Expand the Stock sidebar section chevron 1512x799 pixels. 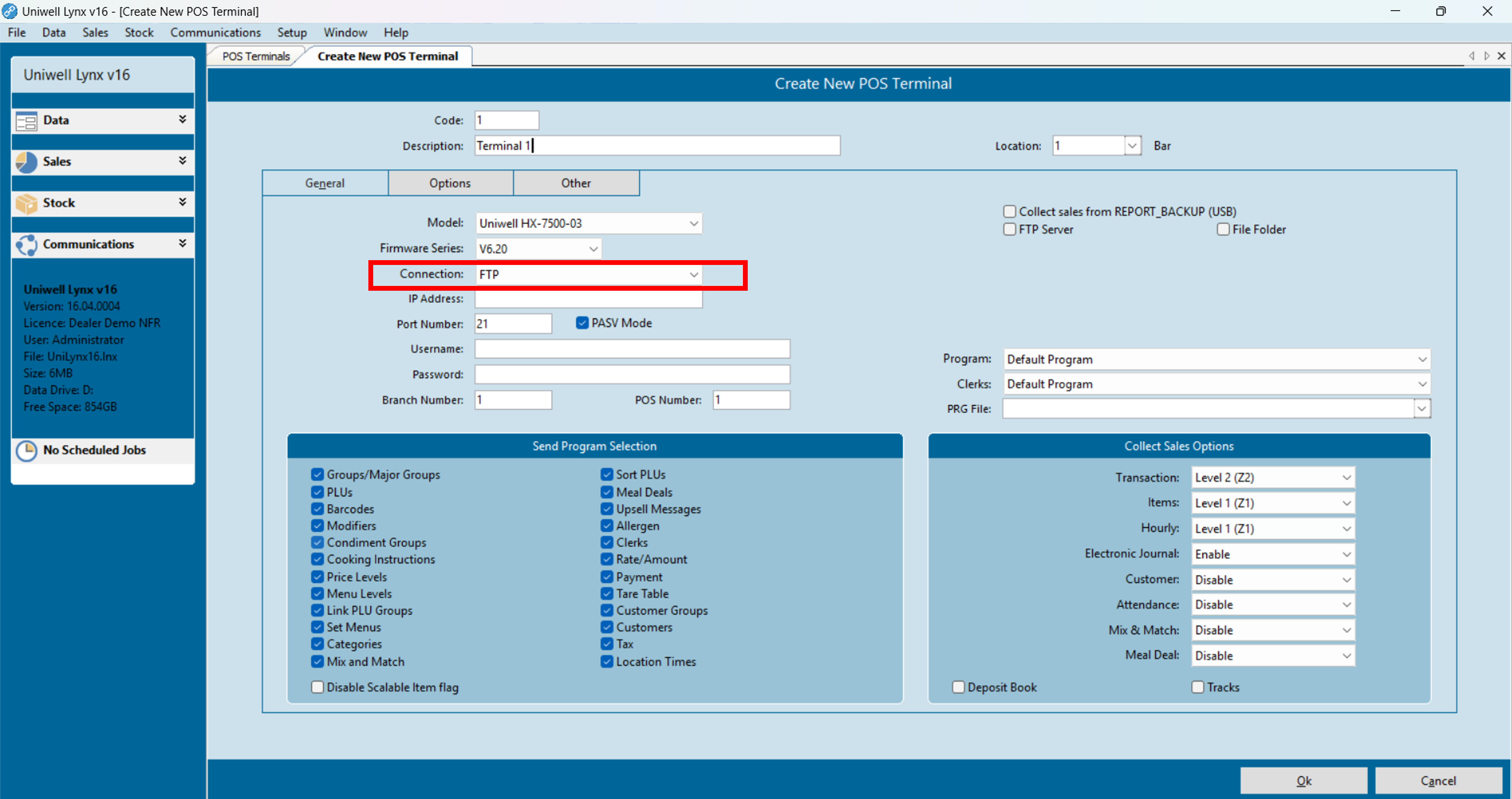pyautogui.click(x=182, y=202)
